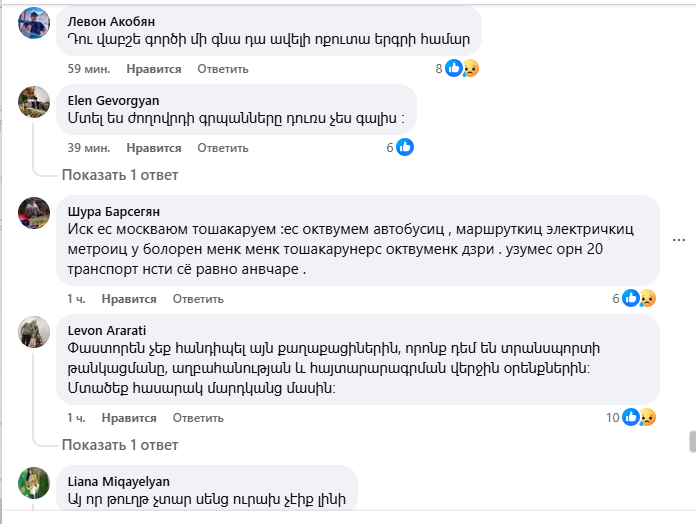The image size is (696, 524).
Task: Open Elen Gevorgyan's profile avatar
Action: pyautogui.click(x=35, y=101)
